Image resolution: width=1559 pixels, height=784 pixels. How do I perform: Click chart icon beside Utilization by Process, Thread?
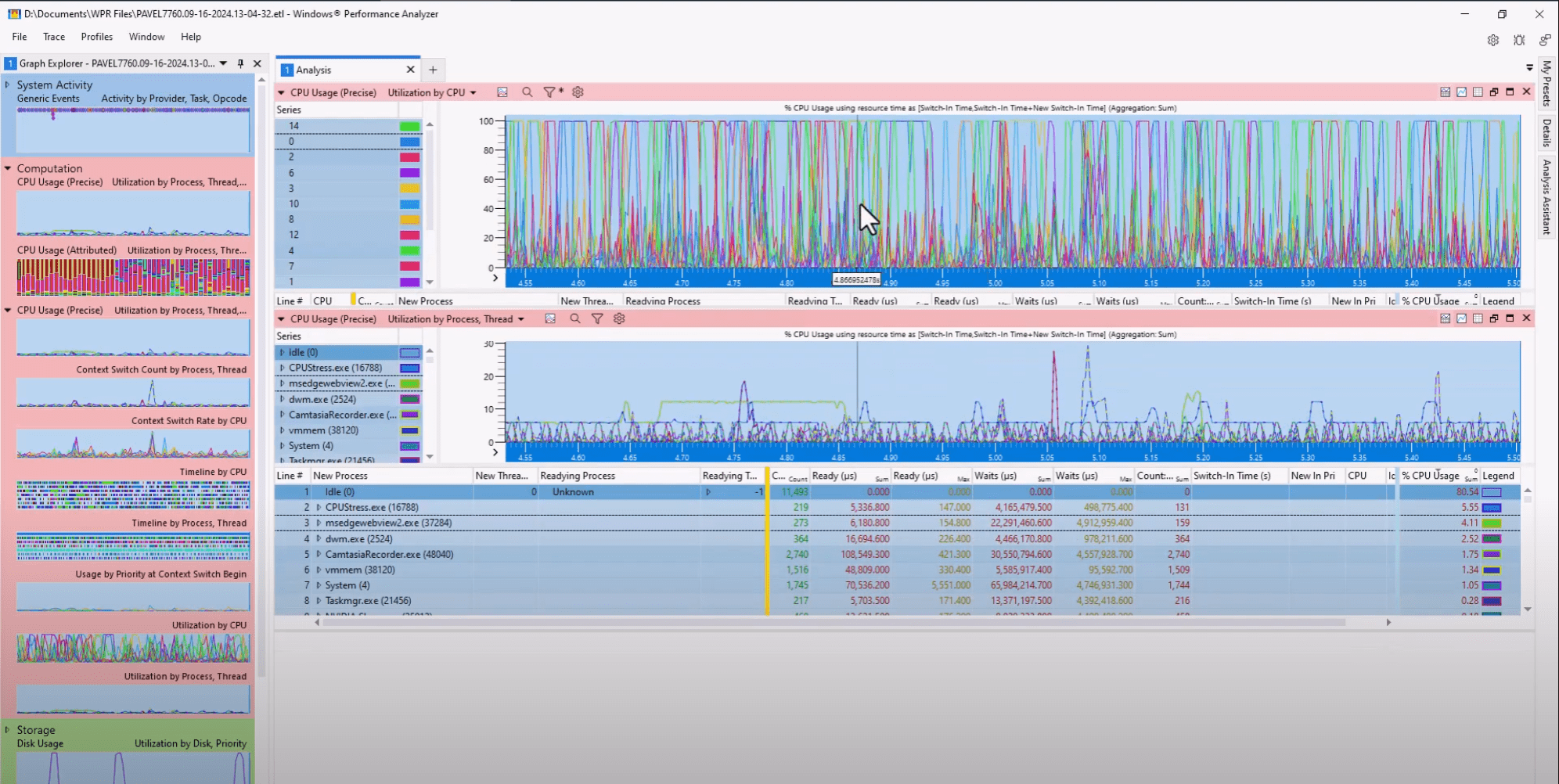[550, 319]
